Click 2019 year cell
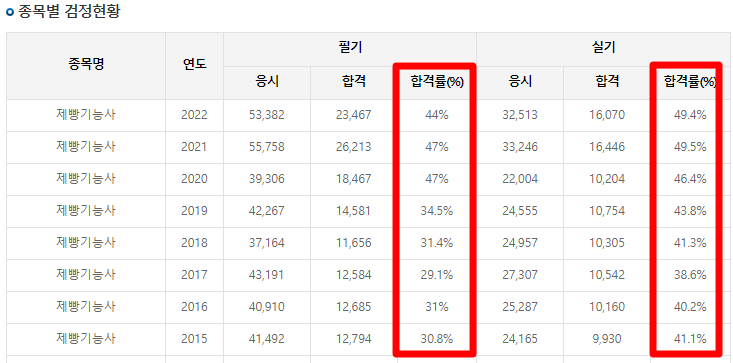 (x=194, y=211)
